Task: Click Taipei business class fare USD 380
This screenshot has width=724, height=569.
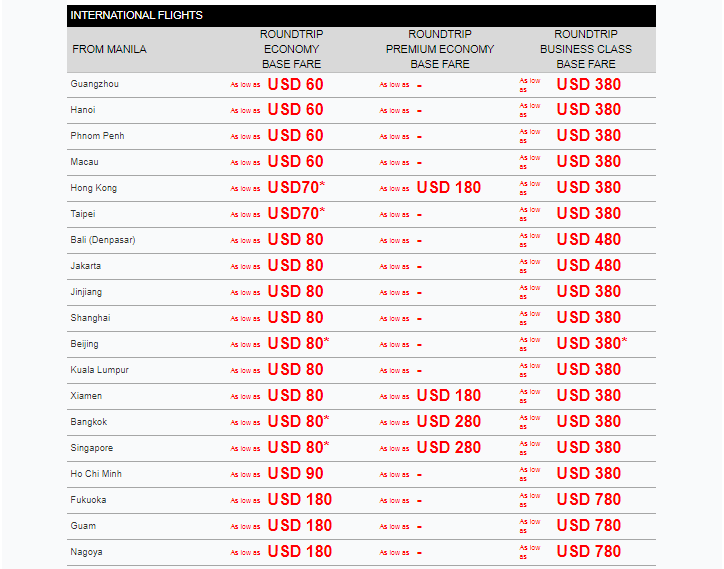Action: point(588,214)
